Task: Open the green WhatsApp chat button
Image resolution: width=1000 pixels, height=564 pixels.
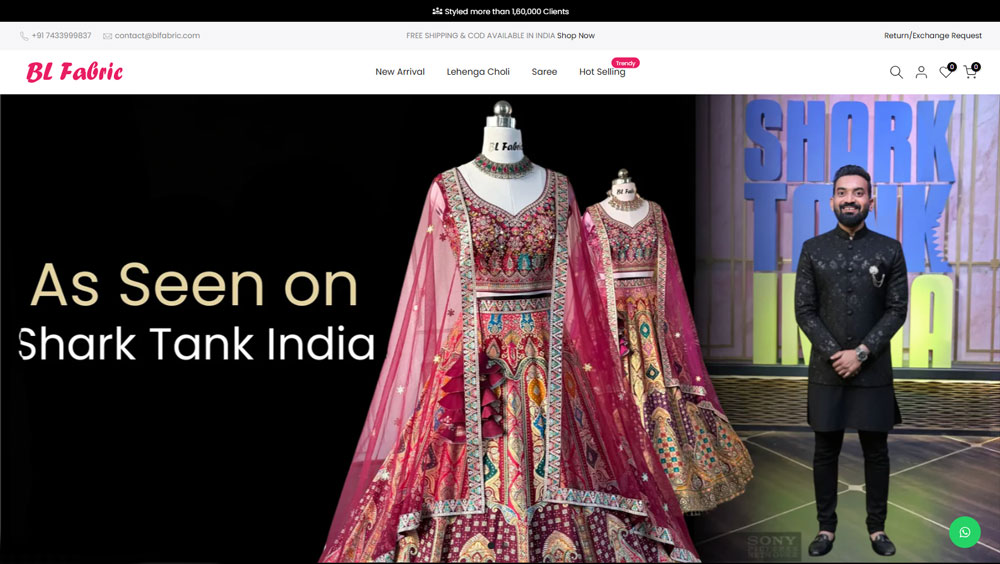Action: (964, 532)
